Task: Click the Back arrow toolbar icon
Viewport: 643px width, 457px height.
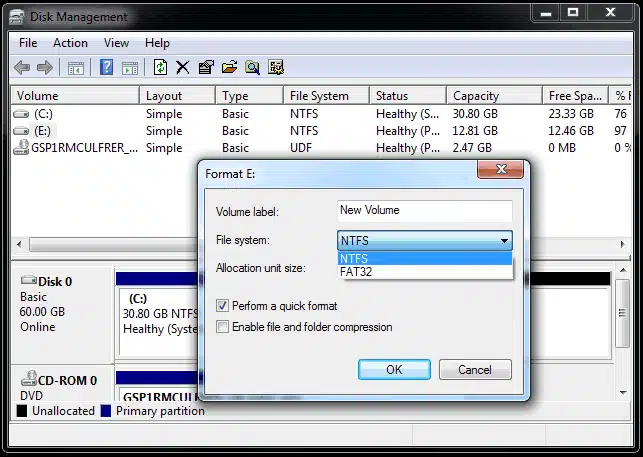Action: coord(22,67)
